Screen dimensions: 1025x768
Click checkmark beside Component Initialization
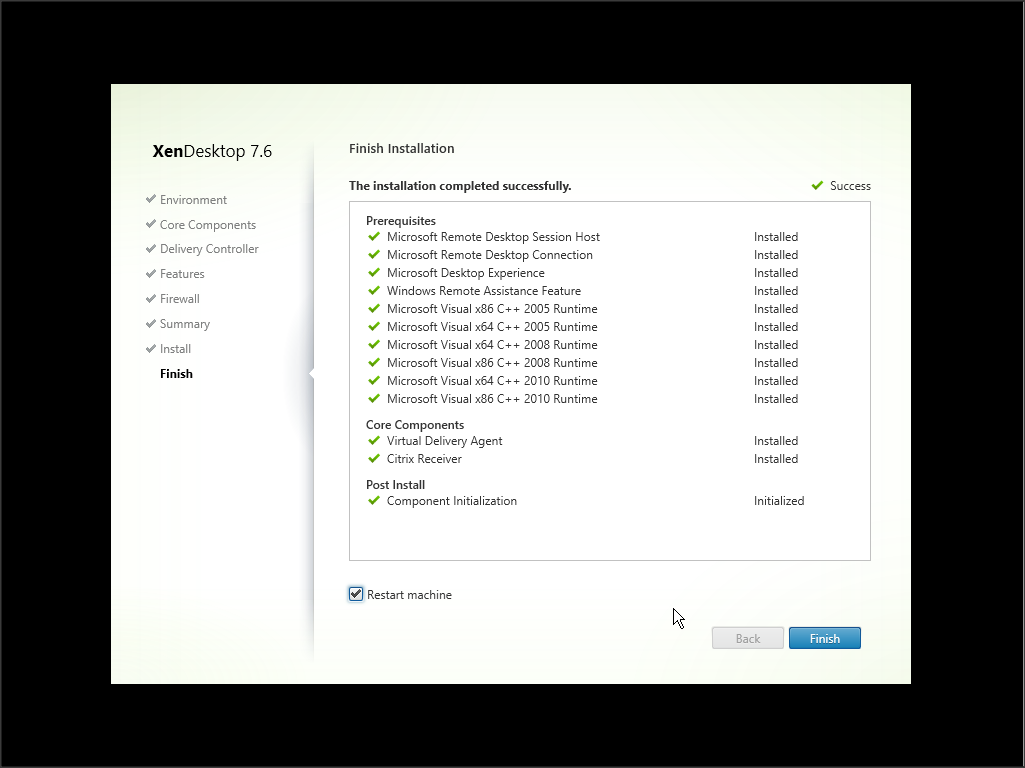(x=374, y=501)
